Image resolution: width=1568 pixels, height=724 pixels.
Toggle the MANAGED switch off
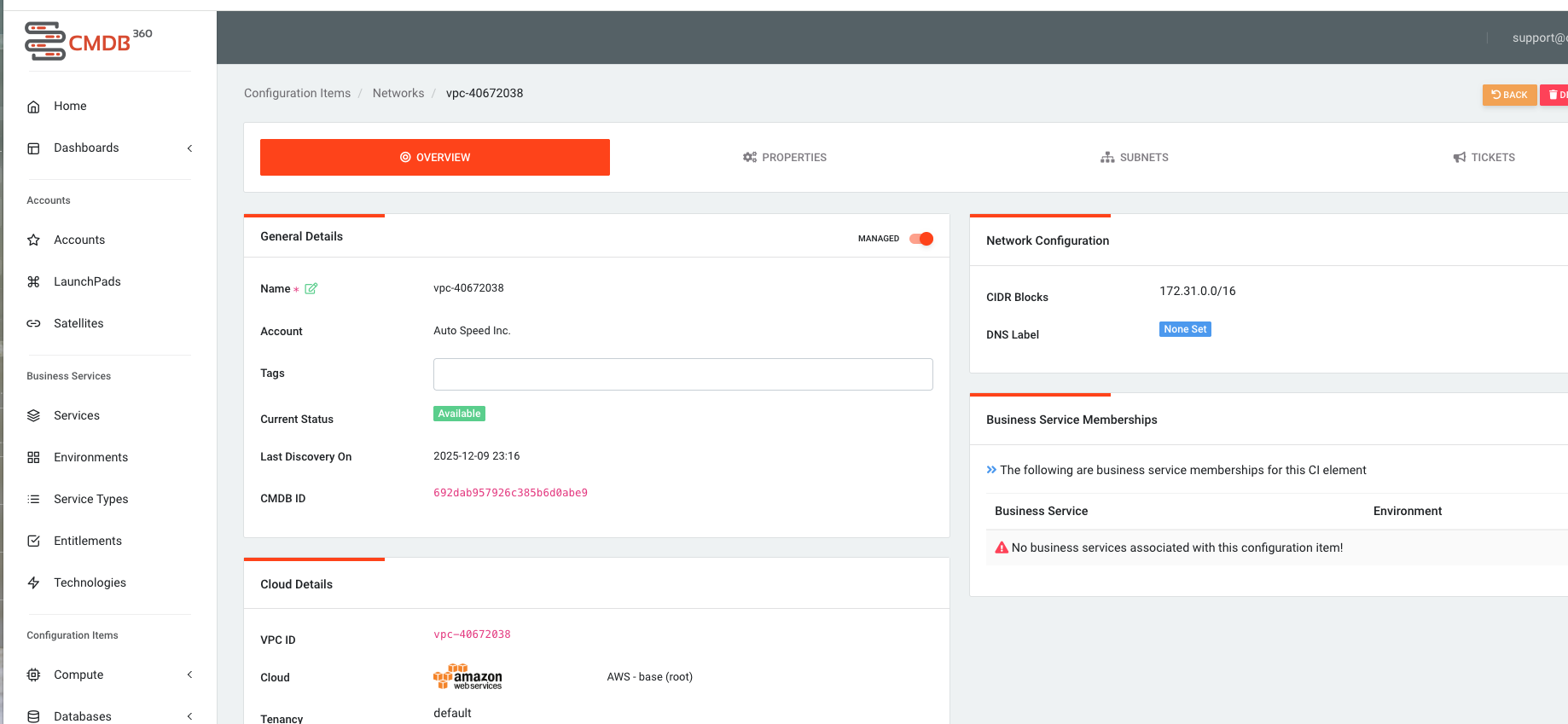[921, 239]
